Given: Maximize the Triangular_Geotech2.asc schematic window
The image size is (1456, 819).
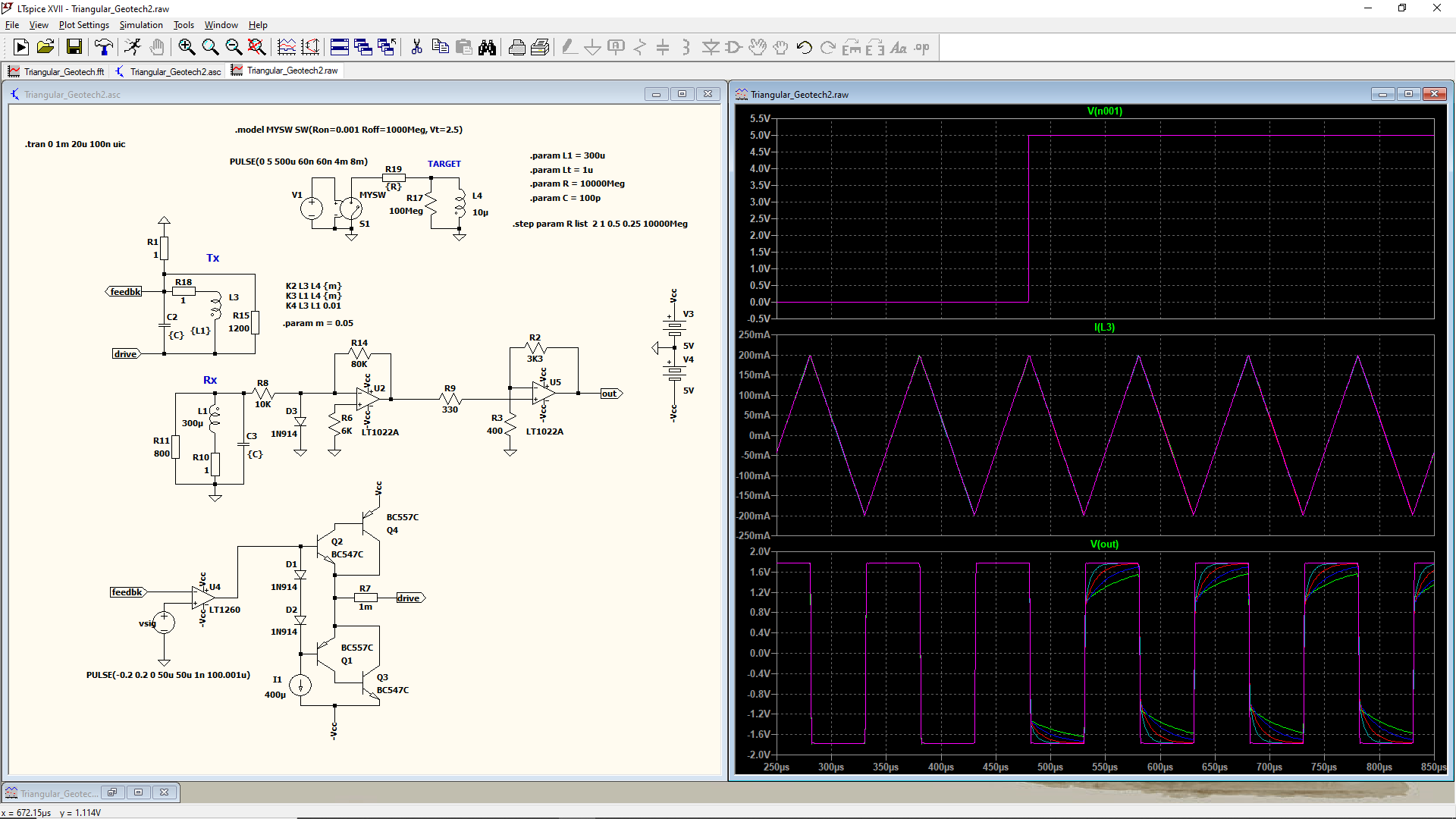Looking at the screenshot, I should 682,94.
